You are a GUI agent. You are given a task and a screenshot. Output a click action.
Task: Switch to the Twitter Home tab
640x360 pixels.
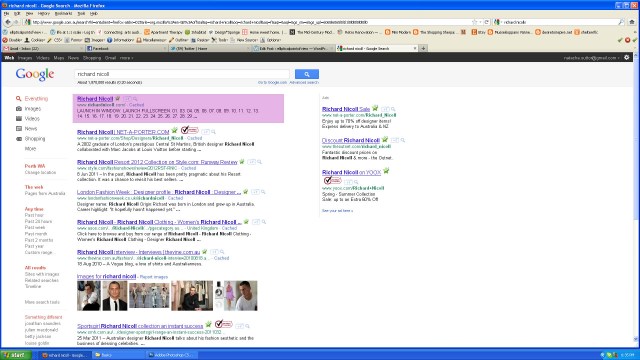[209, 48]
